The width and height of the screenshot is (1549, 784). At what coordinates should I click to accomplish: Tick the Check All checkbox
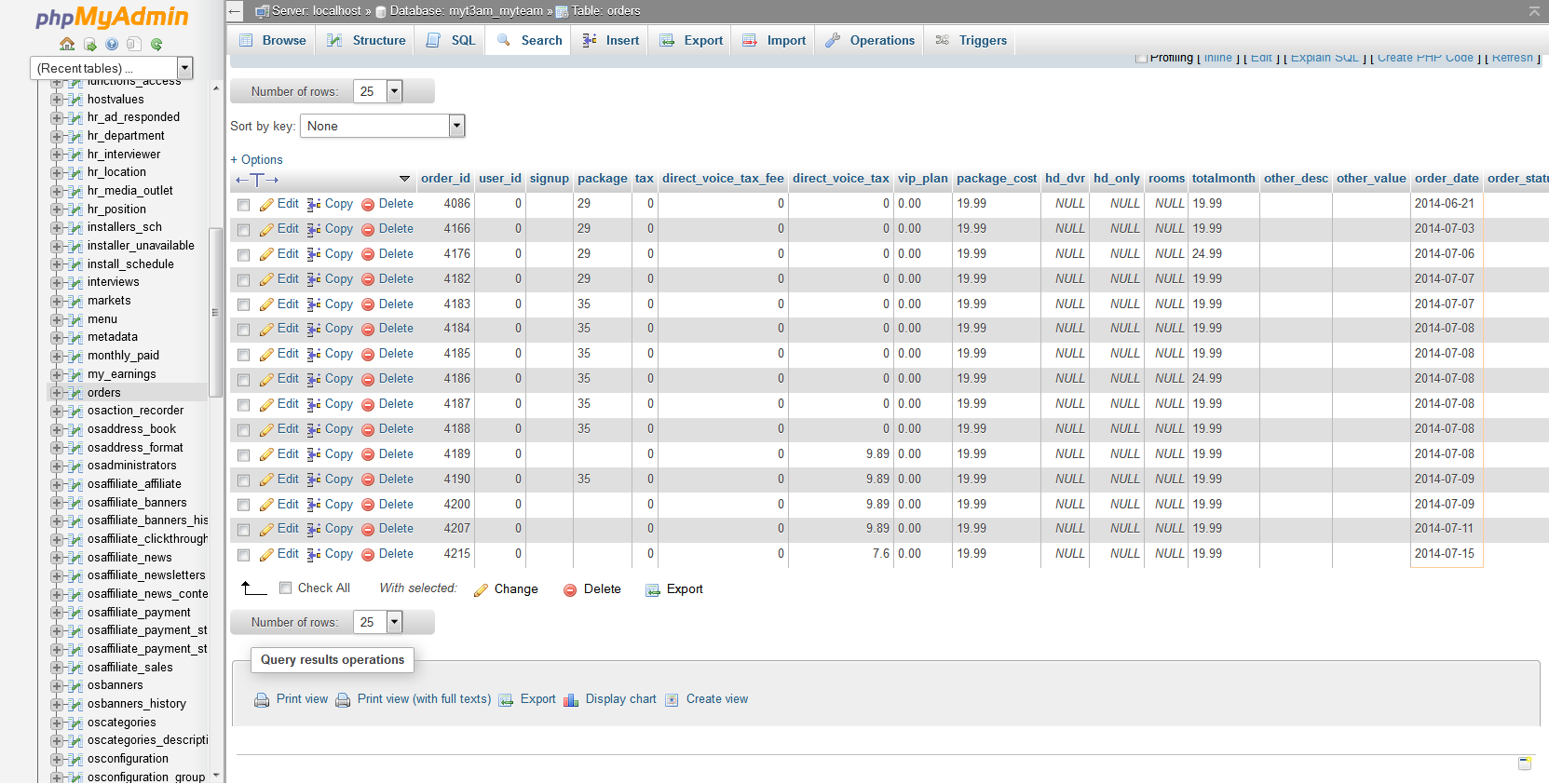click(286, 588)
